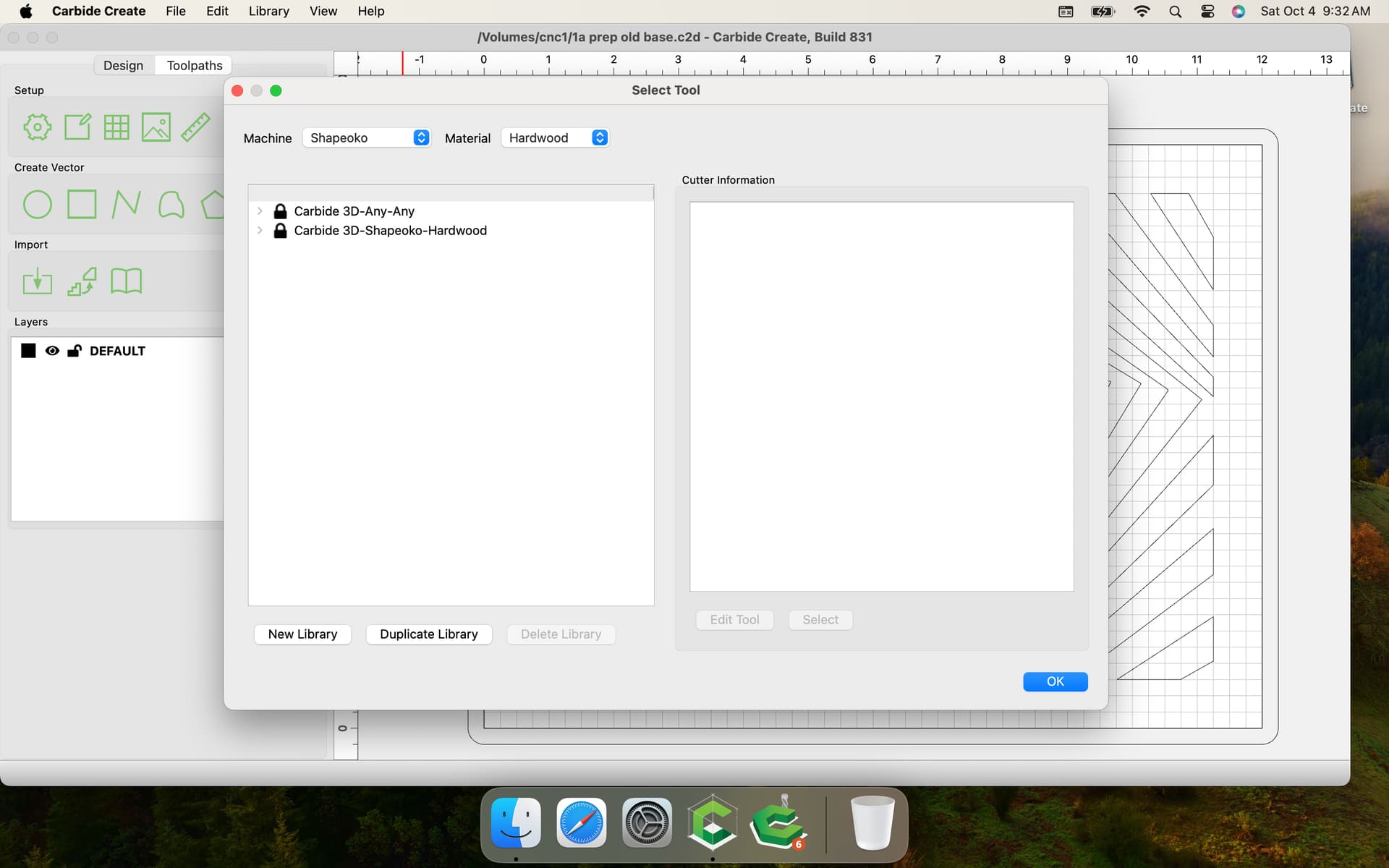The height and width of the screenshot is (868, 1389).
Task: Open the Library menu
Action: [268, 11]
